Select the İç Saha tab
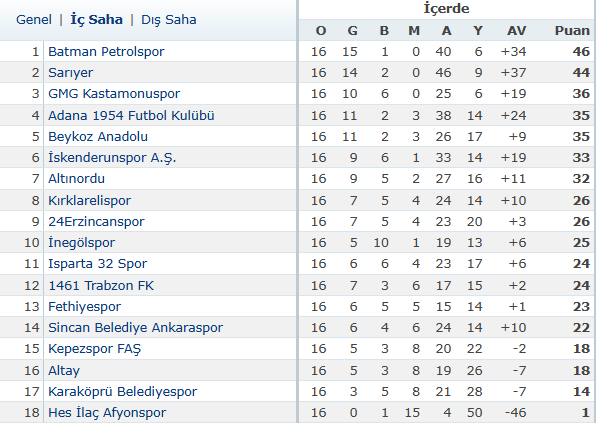 [x=97, y=19]
